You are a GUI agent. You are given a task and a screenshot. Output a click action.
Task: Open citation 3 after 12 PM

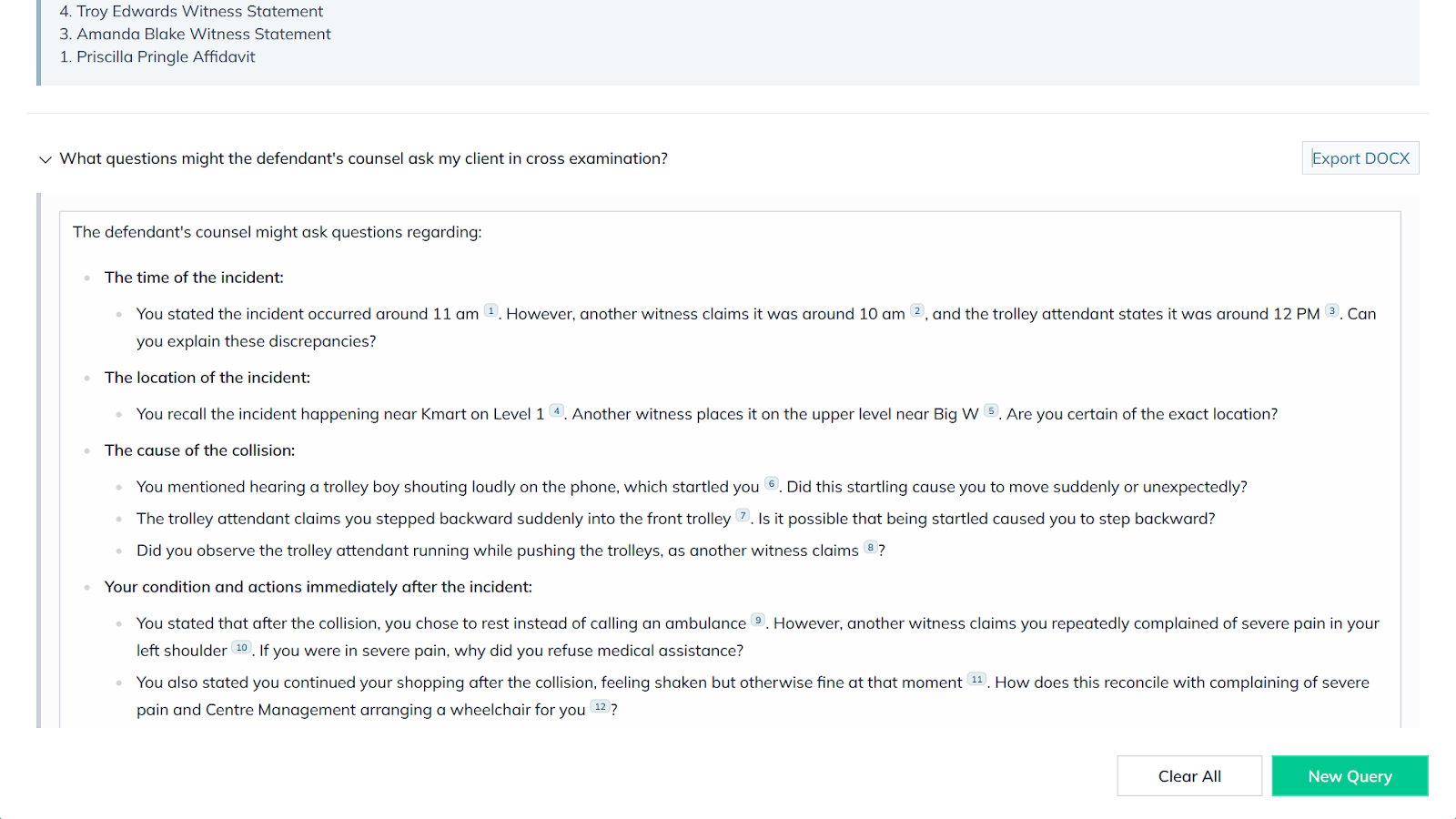[x=1332, y=311]
